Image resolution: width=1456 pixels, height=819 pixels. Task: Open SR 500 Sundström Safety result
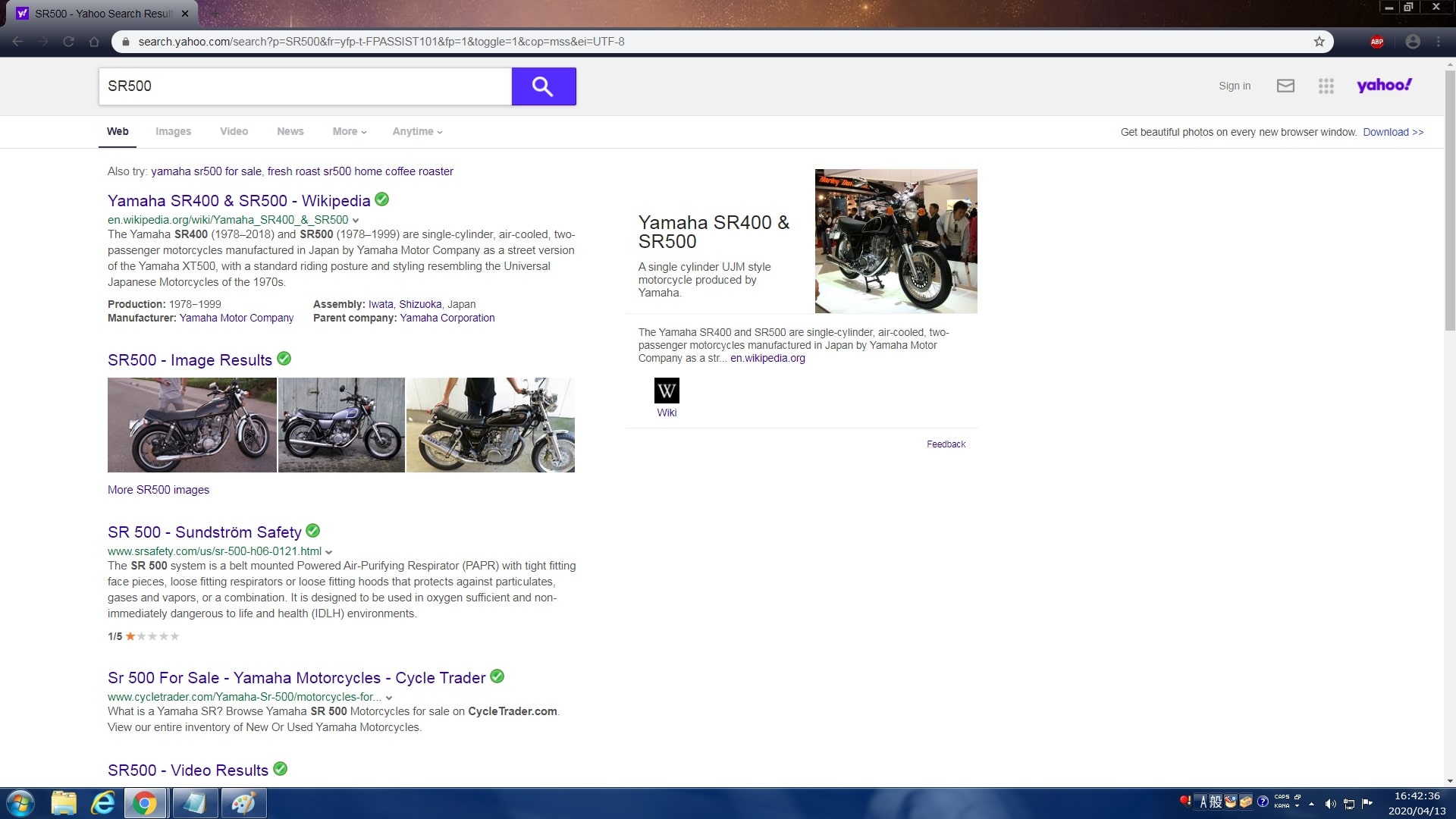click(x=205, y=532)
